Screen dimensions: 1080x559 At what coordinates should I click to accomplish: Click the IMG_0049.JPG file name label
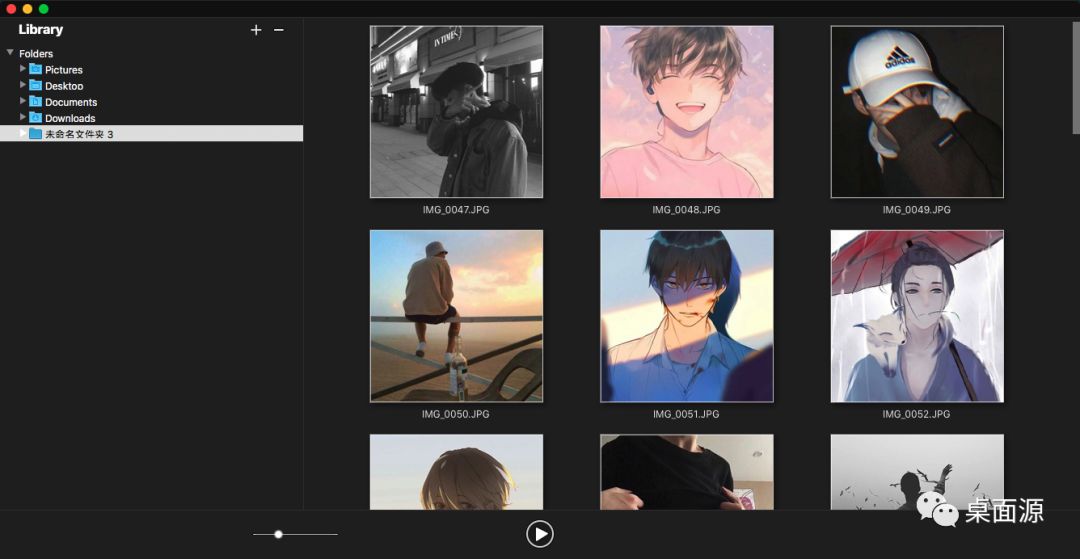pos(917,210)
